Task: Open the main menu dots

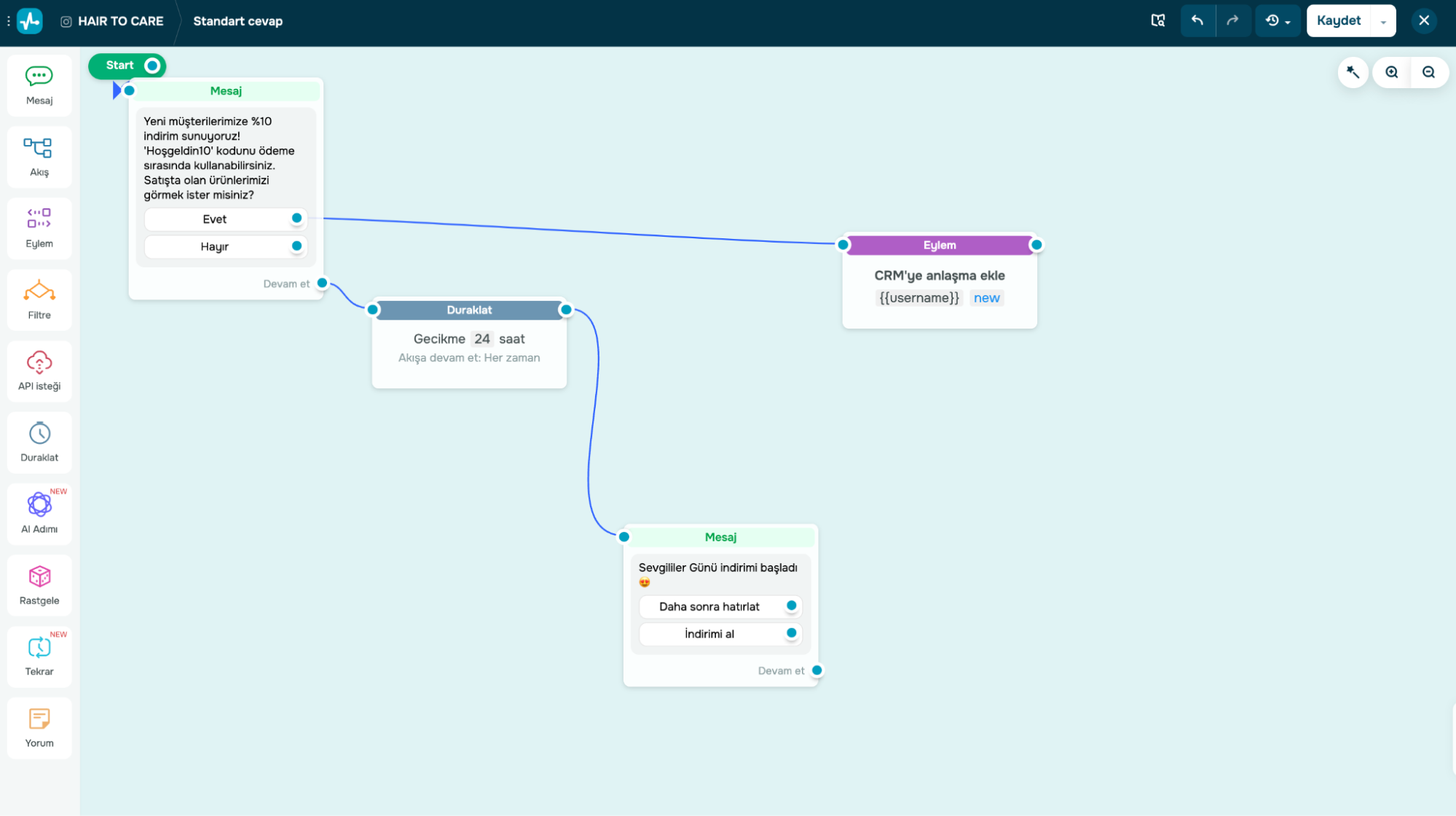Action: [x=8, y=21]
